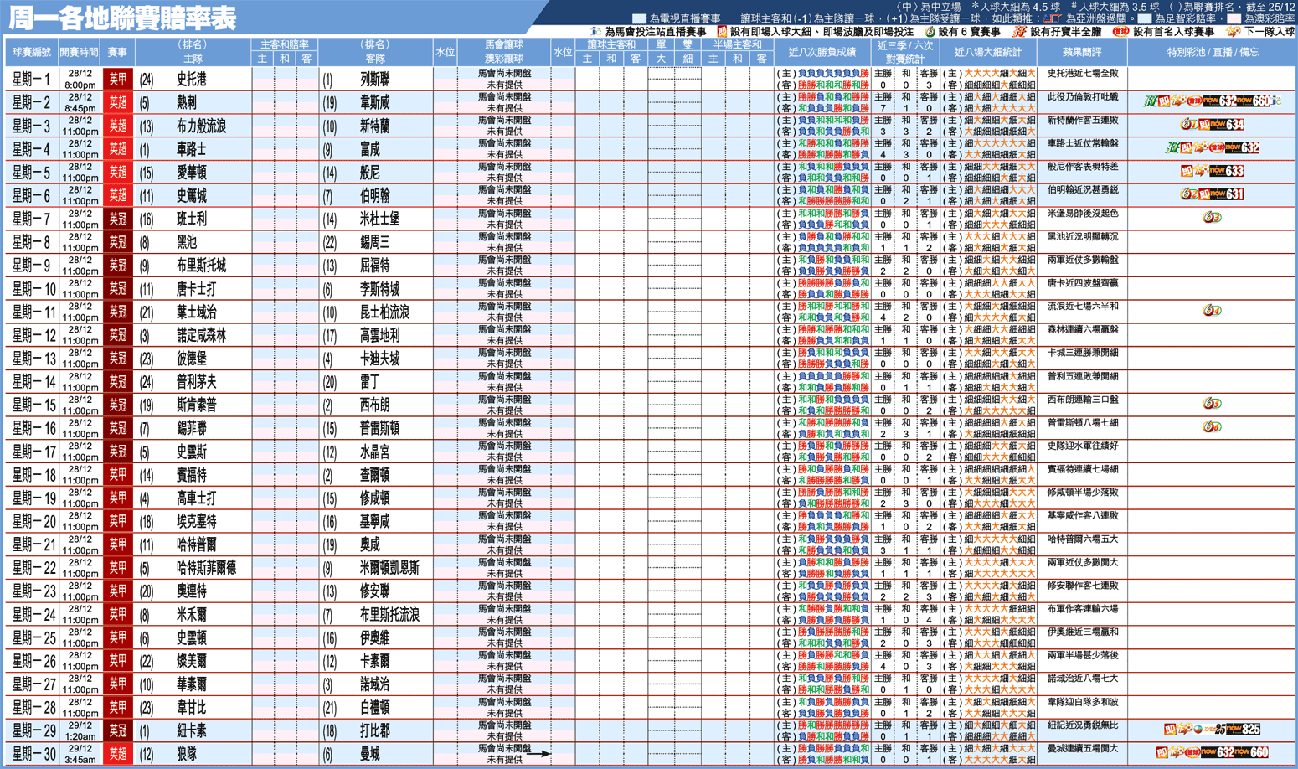
Task: Select the 英甲 league badge for 星期一1
Action: coord(117,78)
